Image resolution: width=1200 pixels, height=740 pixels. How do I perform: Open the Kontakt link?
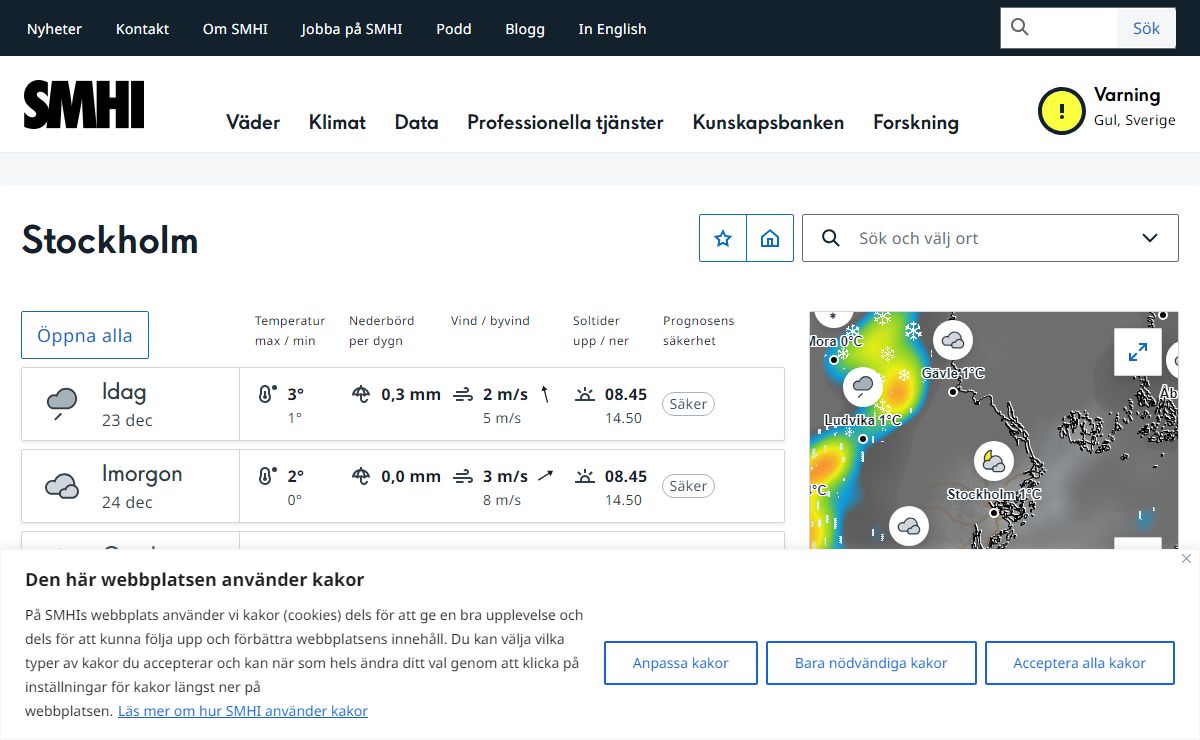click(x=142, y=28)
